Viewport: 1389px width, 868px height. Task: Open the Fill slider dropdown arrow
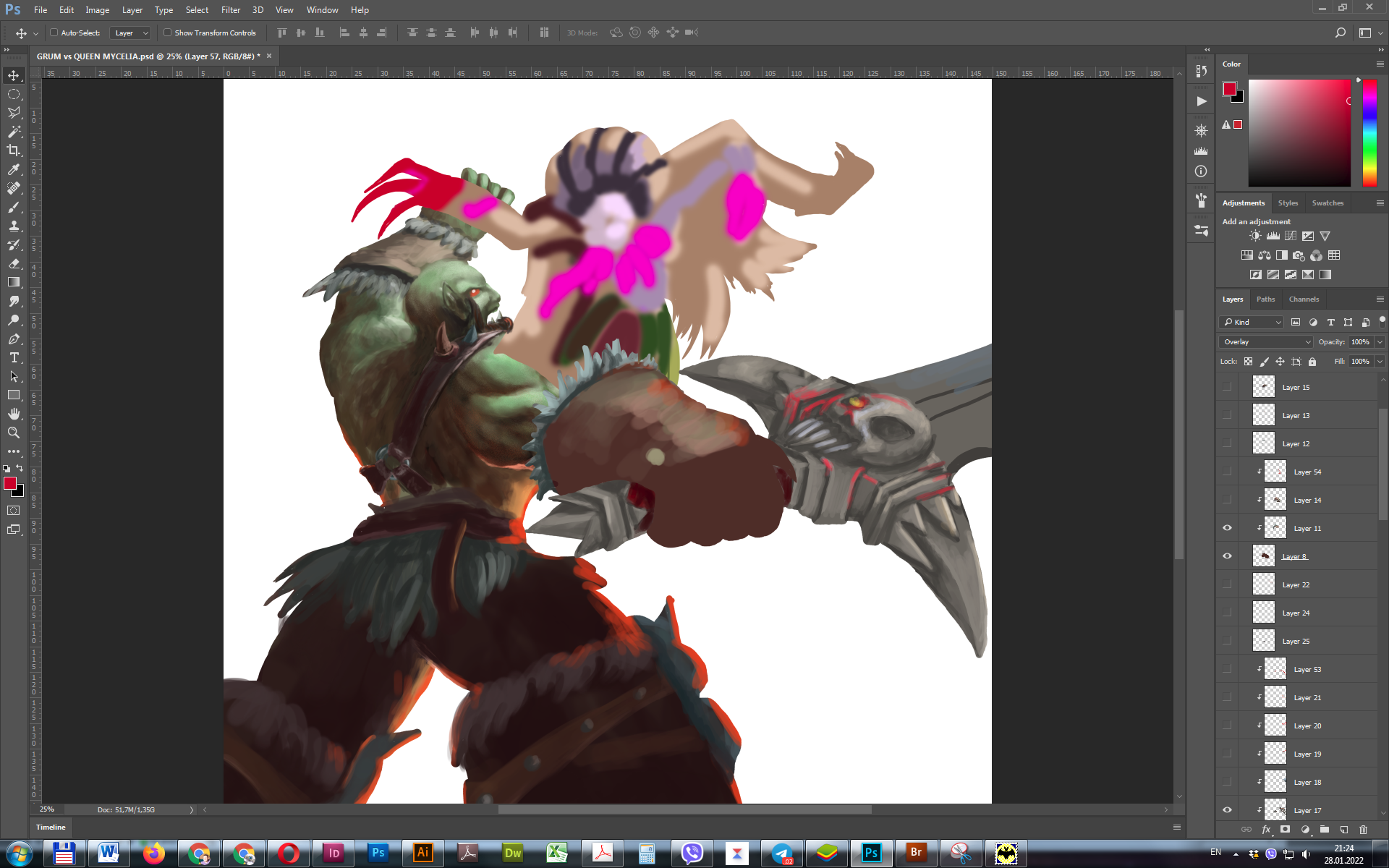tap(1380, 361)
